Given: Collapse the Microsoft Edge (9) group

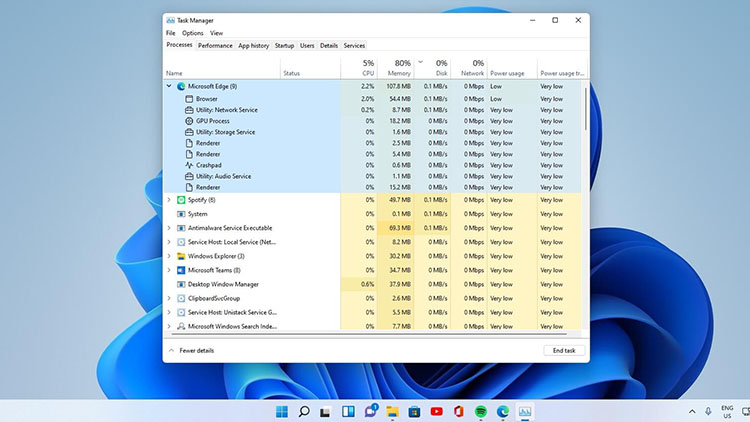Looking at the screenshot, I should [x=169, y=86].
